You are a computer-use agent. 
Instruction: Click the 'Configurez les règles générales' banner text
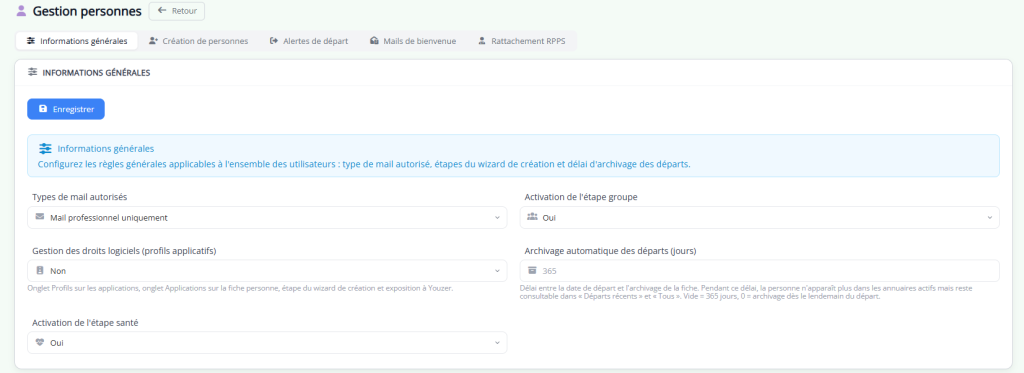coord(364,164)
